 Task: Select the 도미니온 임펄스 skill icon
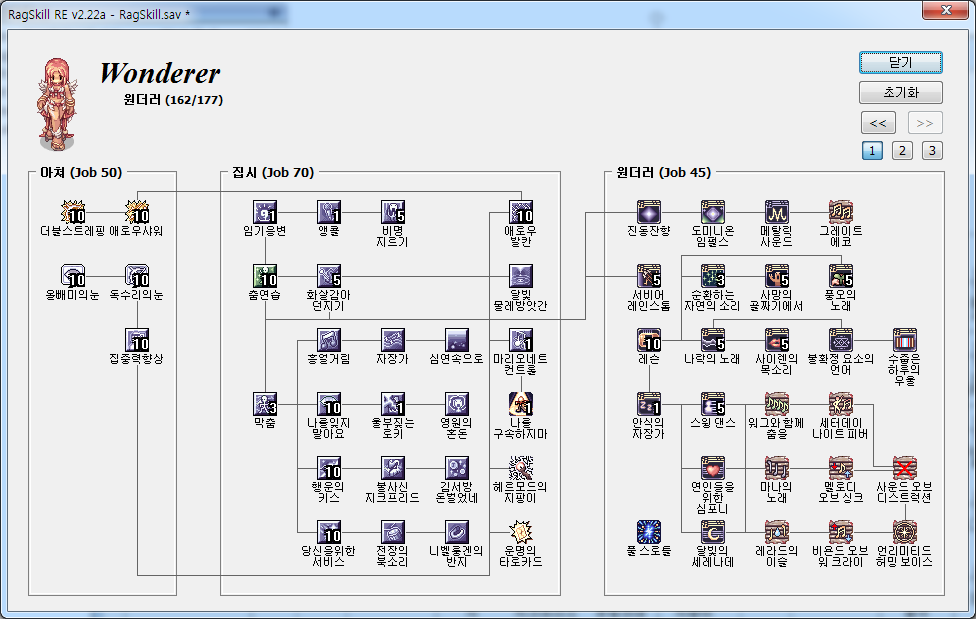[713, 212]
